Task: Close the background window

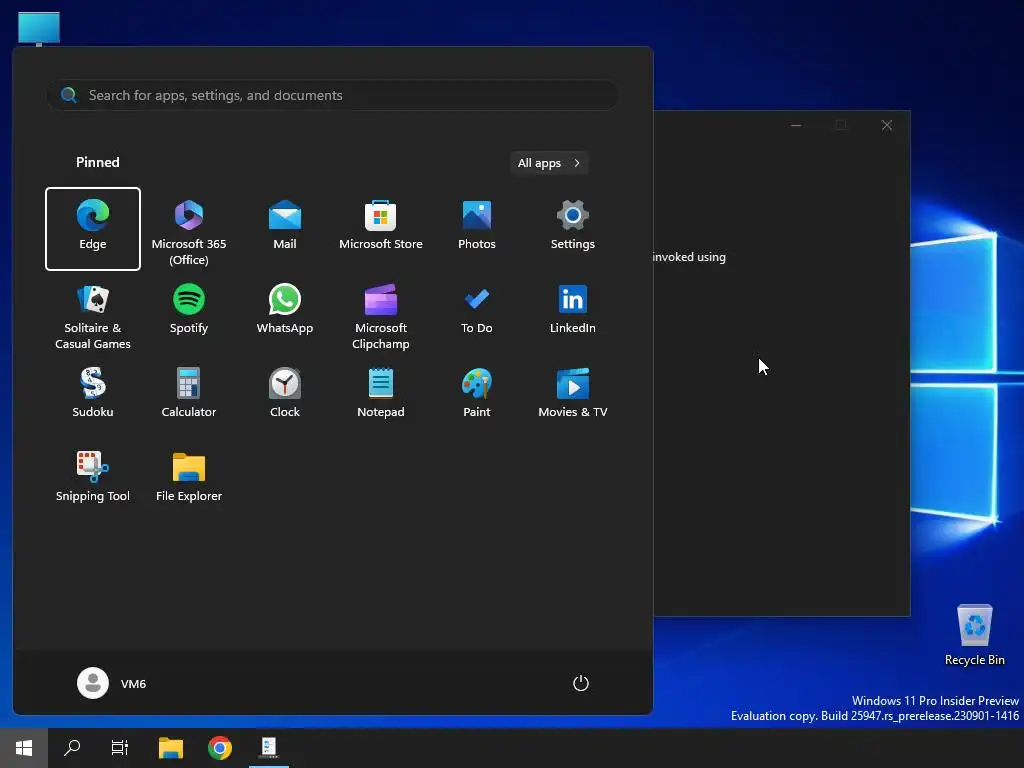Action: click(x=887, y=125)
